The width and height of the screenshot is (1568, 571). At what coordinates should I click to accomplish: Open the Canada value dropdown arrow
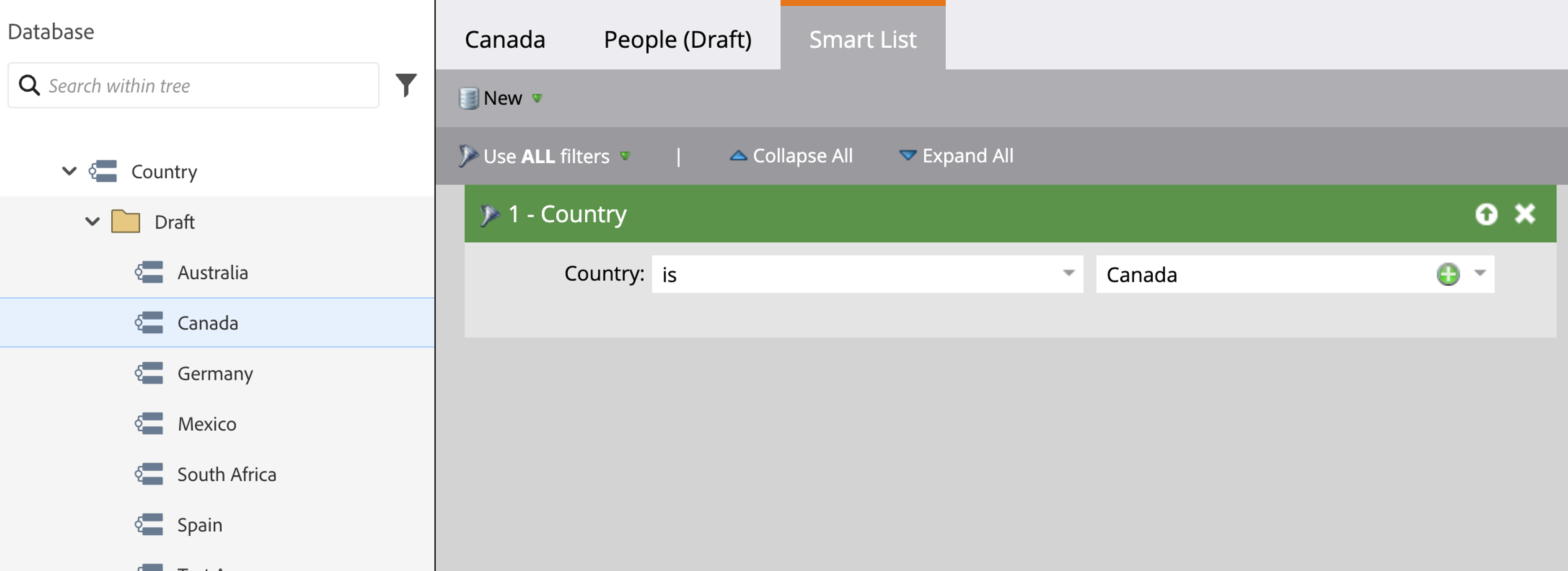[x=1480, y=273]
